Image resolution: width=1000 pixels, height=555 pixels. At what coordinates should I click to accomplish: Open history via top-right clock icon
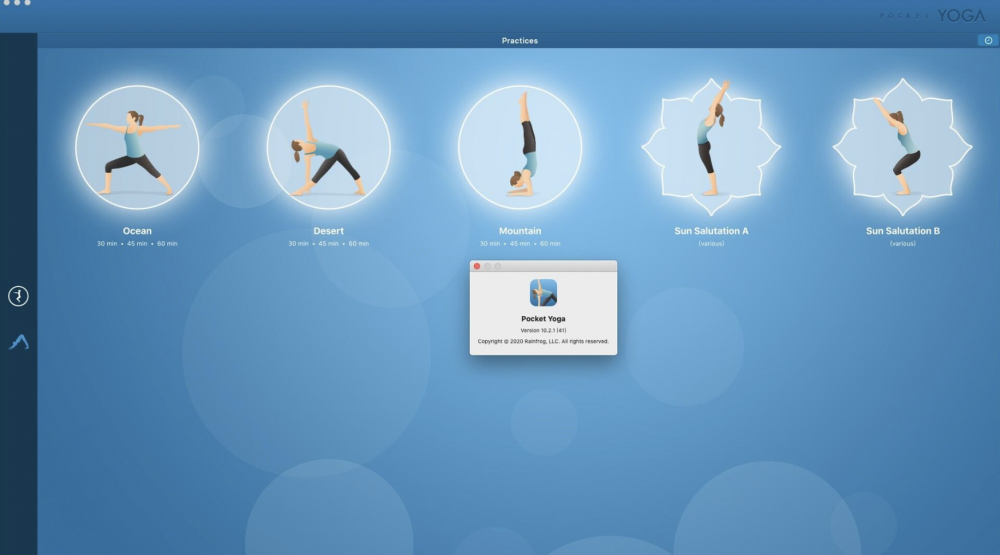[988, 40]
